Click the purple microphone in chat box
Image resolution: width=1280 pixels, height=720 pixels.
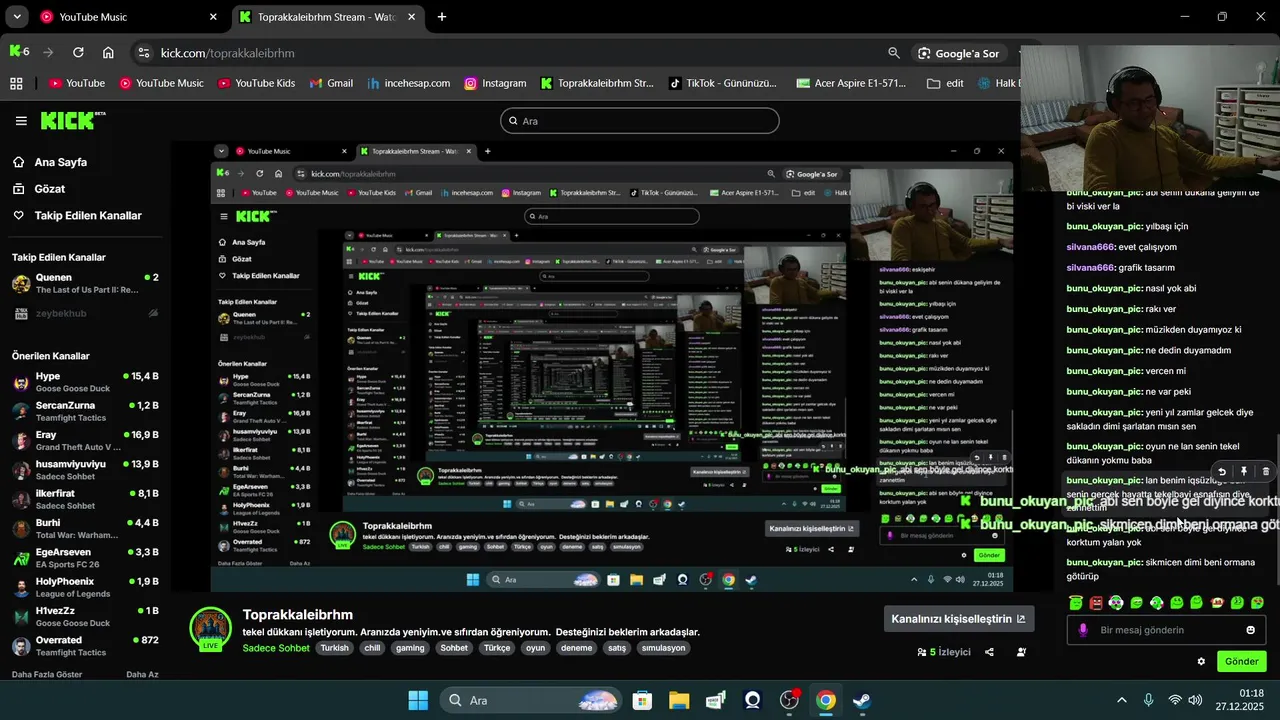(x=1083, y=630)
